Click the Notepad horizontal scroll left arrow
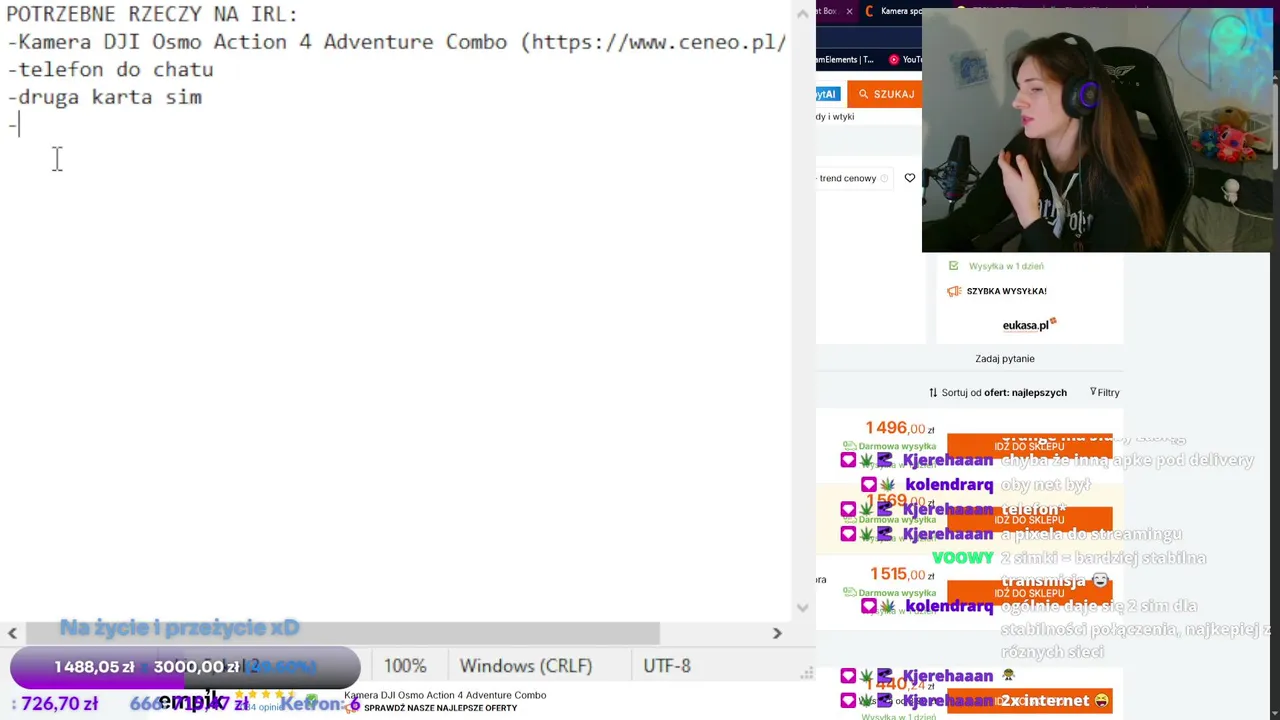This screenshot has width=1280, height=720. click(12, 633)
